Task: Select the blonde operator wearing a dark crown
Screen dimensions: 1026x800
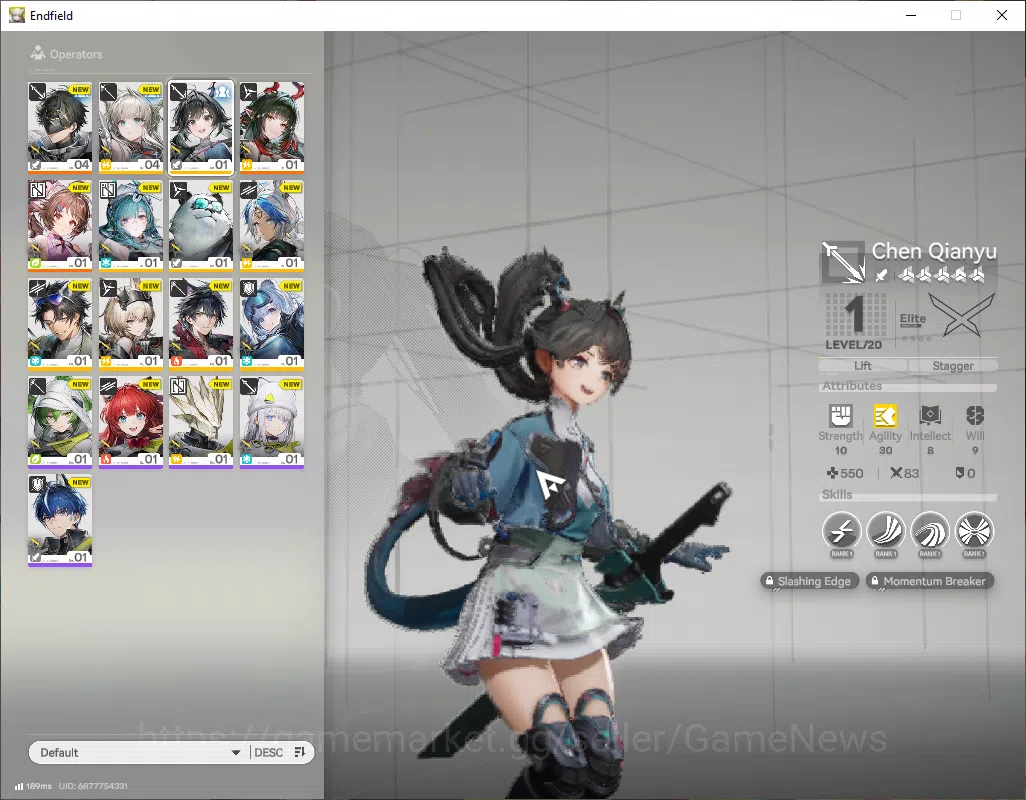Action: [x=131, y=323]
